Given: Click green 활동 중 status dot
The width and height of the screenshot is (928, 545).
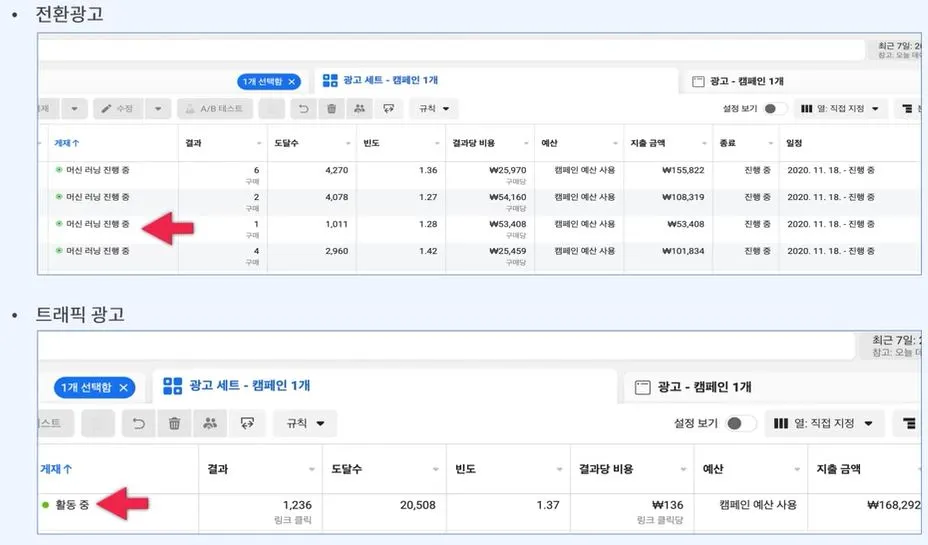Looking at the screenshot, I should click(x=46, y=505).
